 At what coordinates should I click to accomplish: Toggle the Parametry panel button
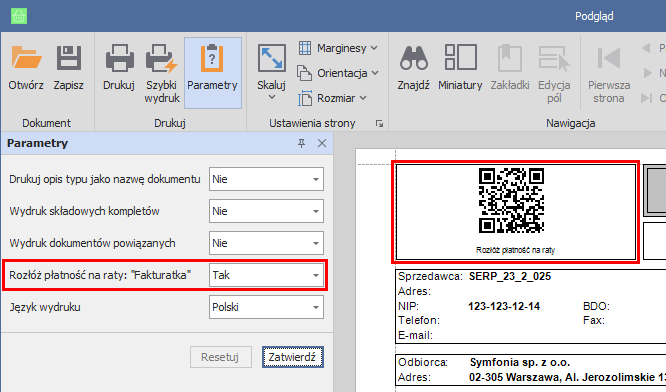pyautogui.click(x=212, y=72)
